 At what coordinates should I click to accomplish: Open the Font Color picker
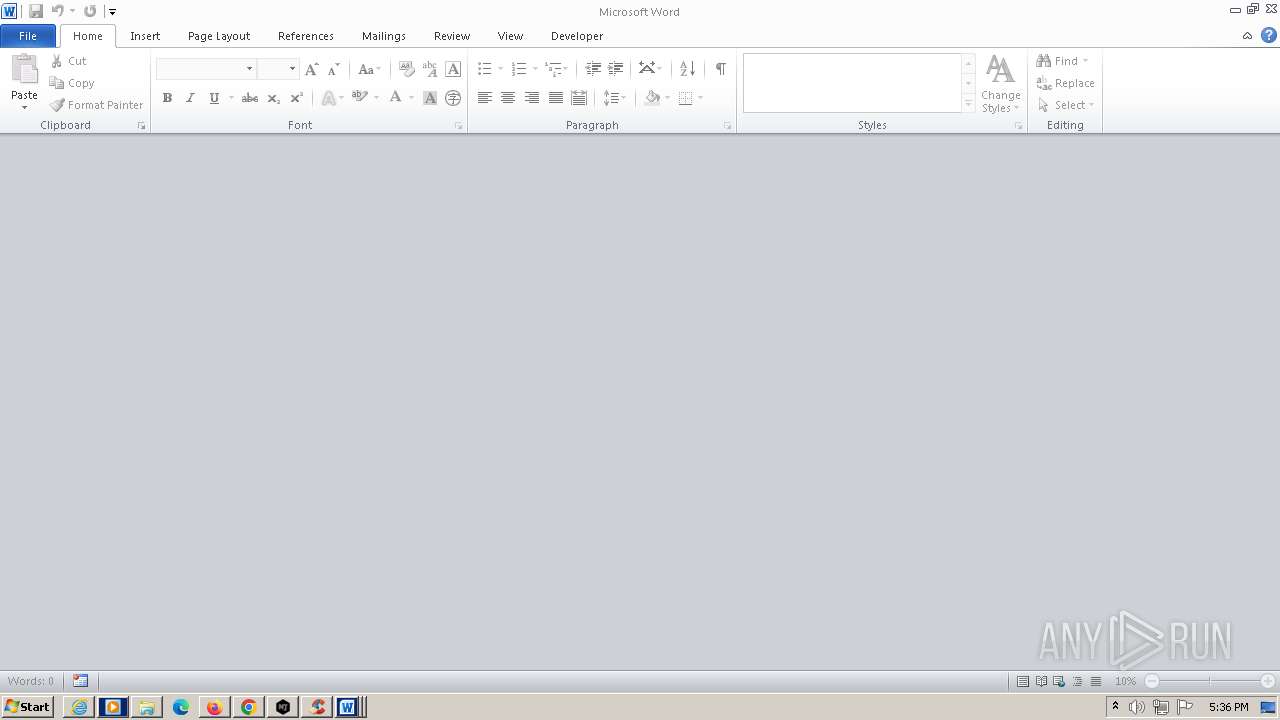(x=402, y=98)
